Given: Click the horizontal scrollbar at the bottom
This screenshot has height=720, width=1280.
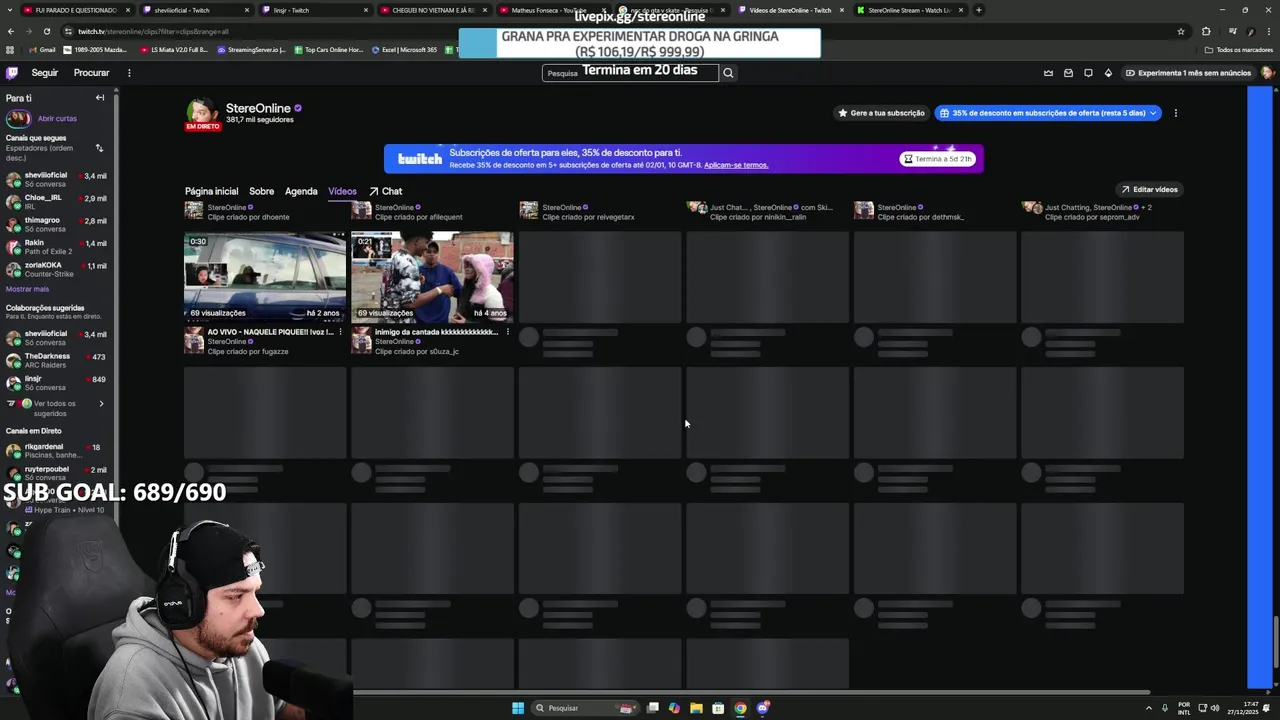Looking at the screenshot, I should [x=751, y=692].
